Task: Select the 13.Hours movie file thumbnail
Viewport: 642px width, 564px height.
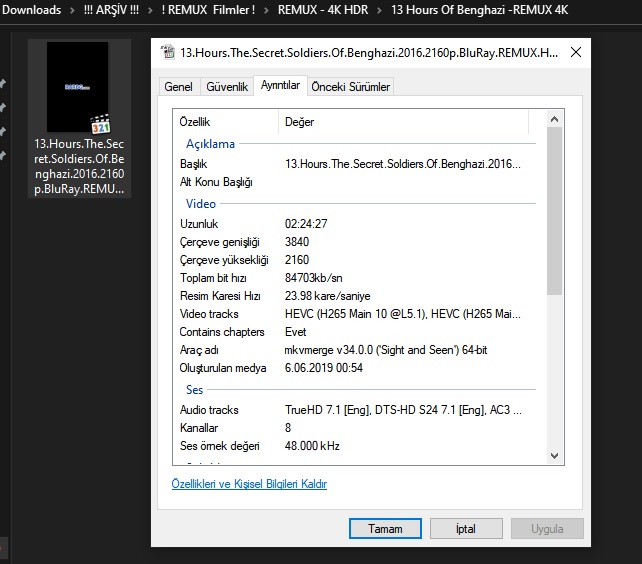Action: pyautogui.click(x=77, y=87)
